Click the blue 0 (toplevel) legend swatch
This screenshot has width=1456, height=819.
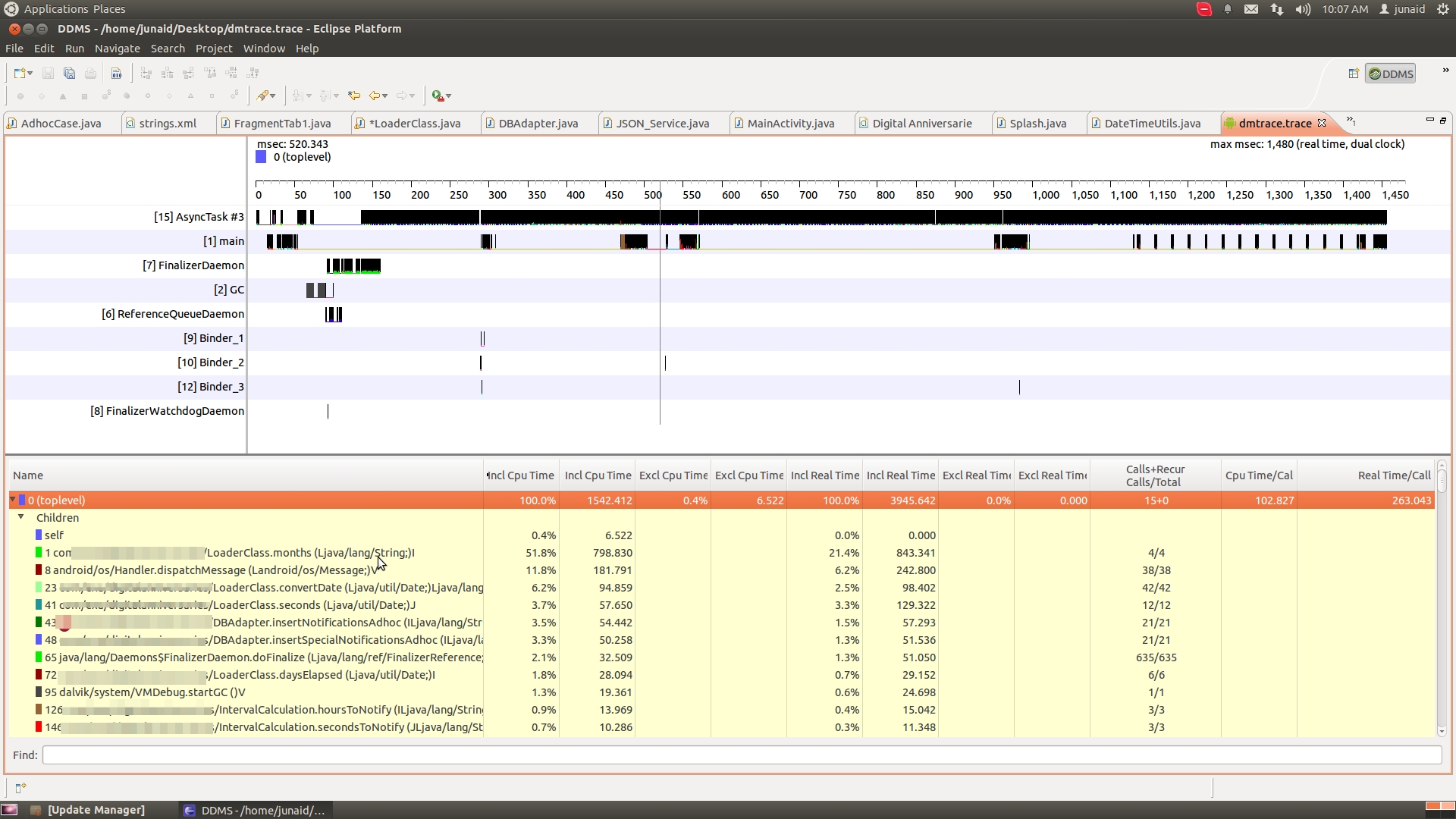261,157
